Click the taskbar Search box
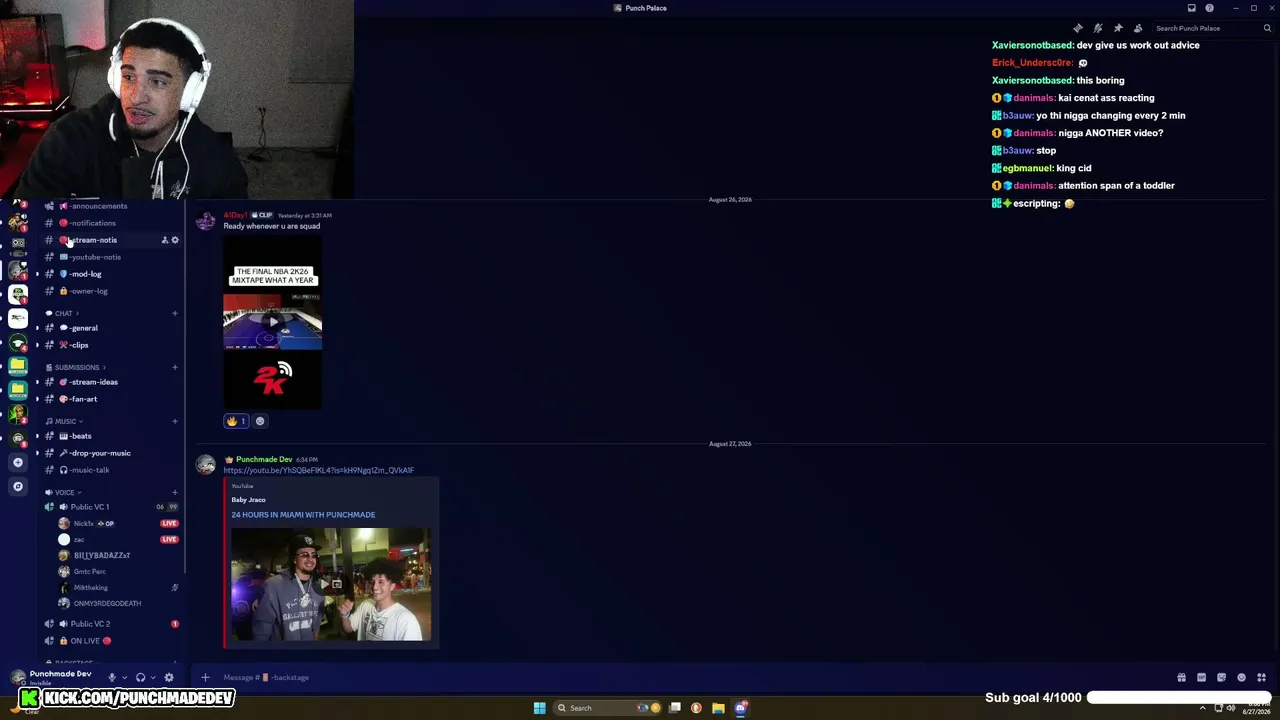The height and width of the screenshot is (720, 1280). click(606, 708)
